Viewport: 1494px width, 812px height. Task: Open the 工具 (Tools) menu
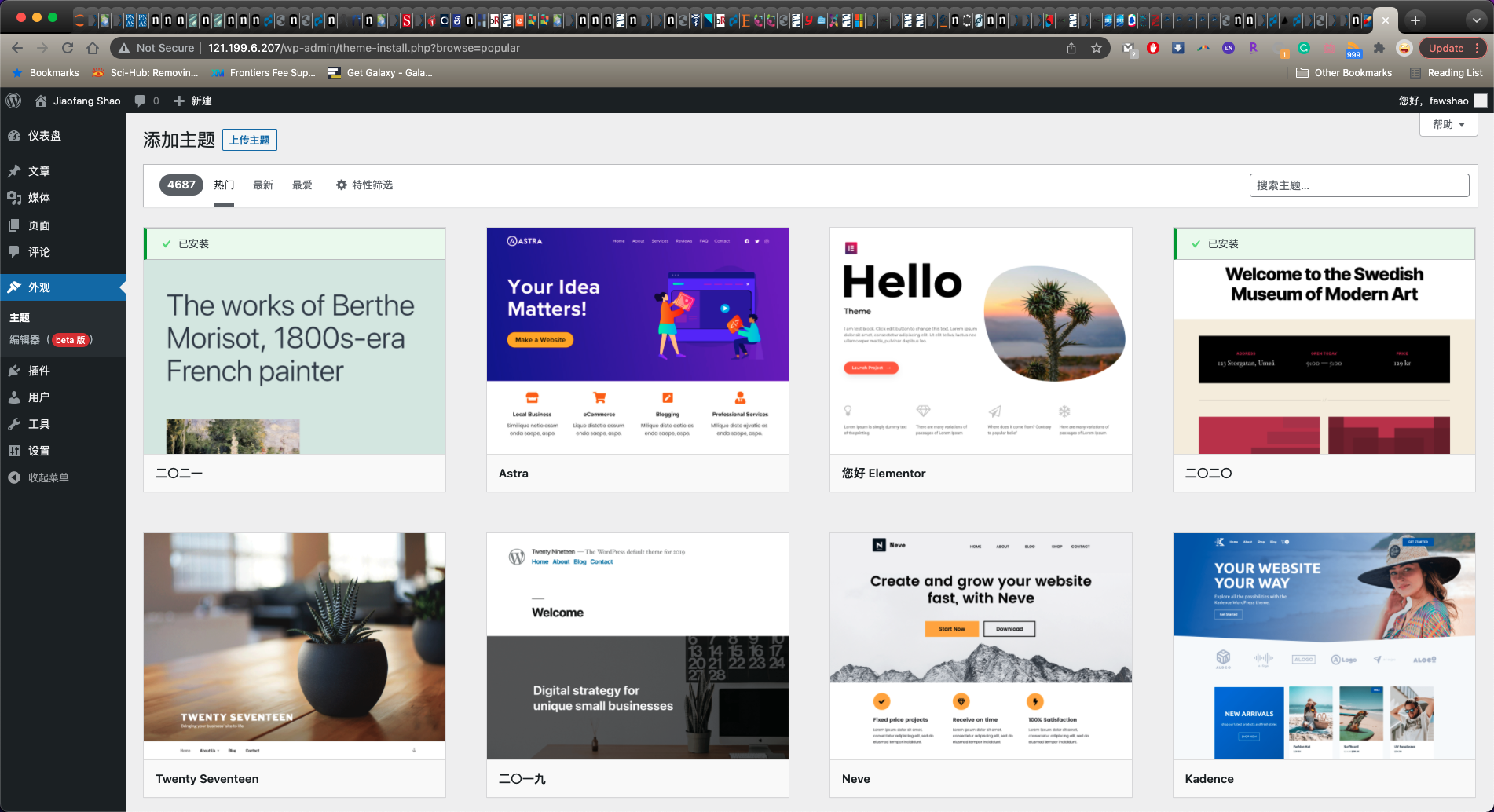coord(38,423)
